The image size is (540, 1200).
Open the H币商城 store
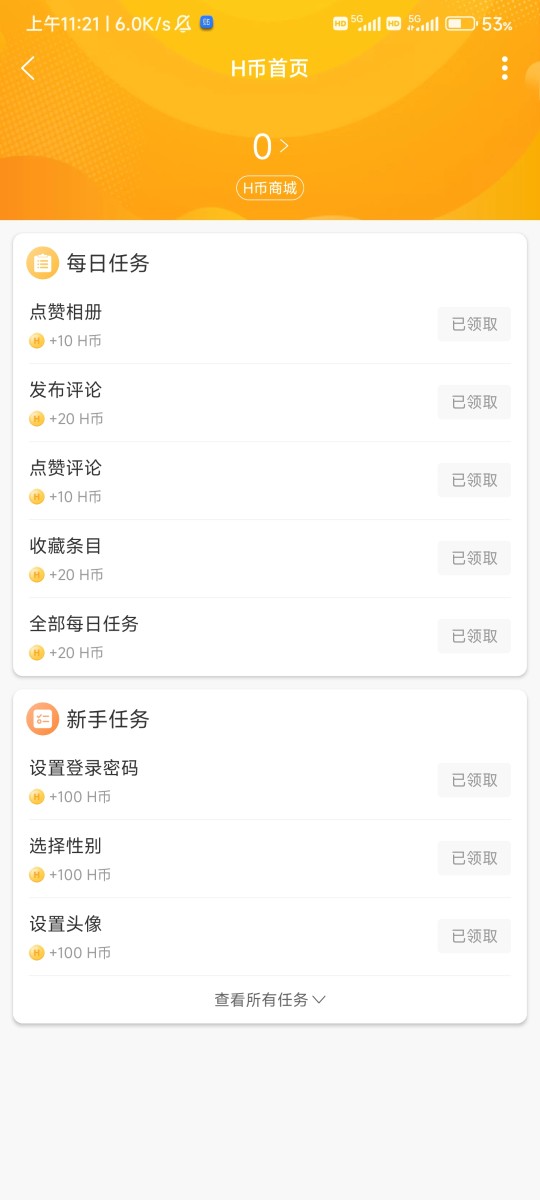(x=270, y=188)
